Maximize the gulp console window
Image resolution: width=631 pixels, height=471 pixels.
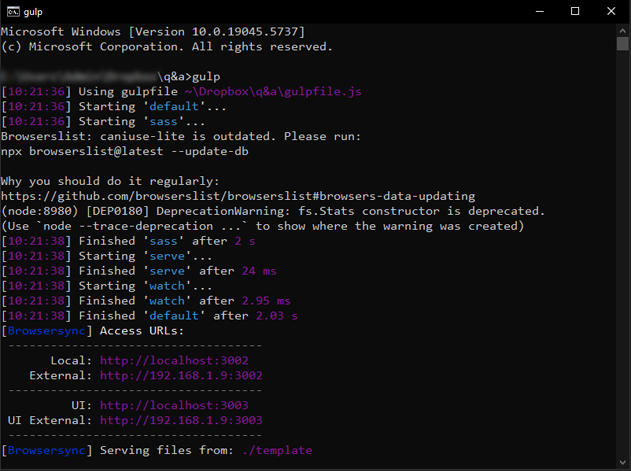click(575, 12)
